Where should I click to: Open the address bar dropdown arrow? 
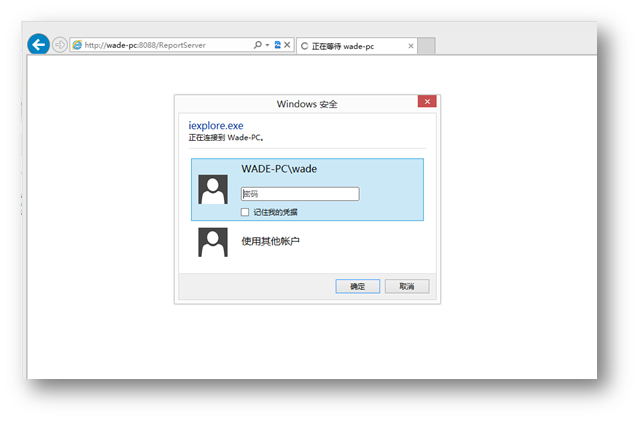(x=267, y=45)
